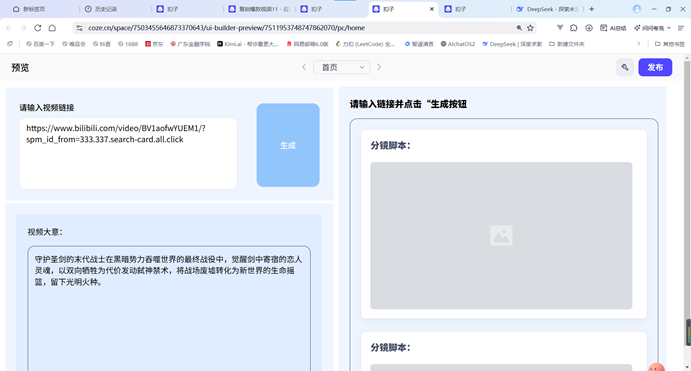Close the active 扣子 tab
691x371 pixels.
(431, 9)
